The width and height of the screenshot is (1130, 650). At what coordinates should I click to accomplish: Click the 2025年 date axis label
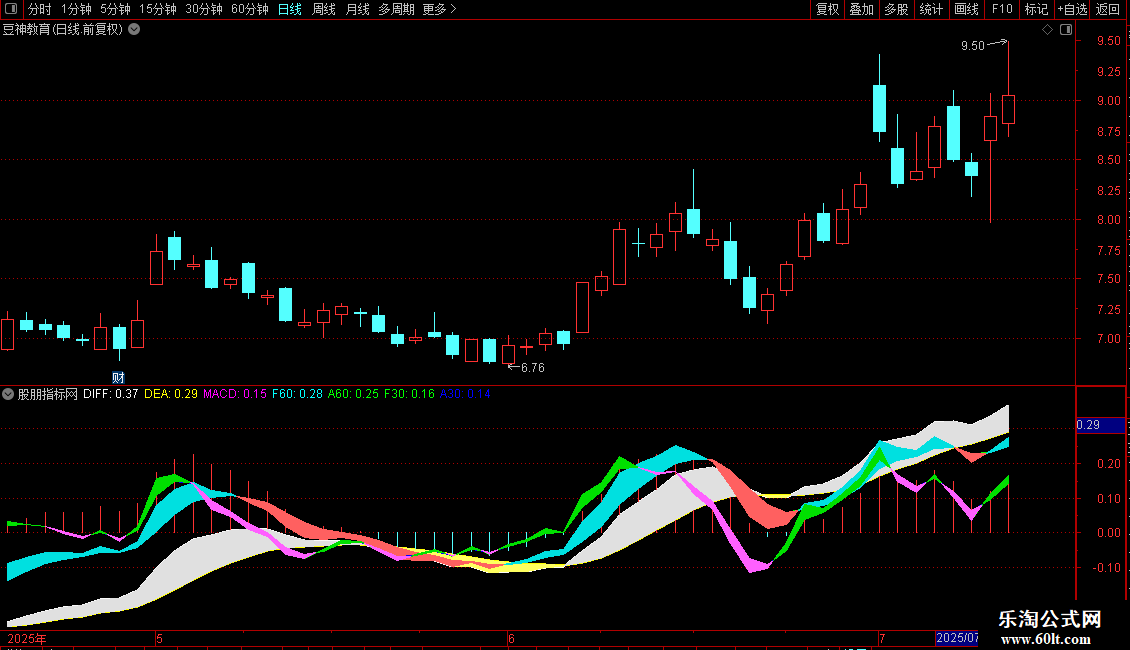click(x=27, y=639)
